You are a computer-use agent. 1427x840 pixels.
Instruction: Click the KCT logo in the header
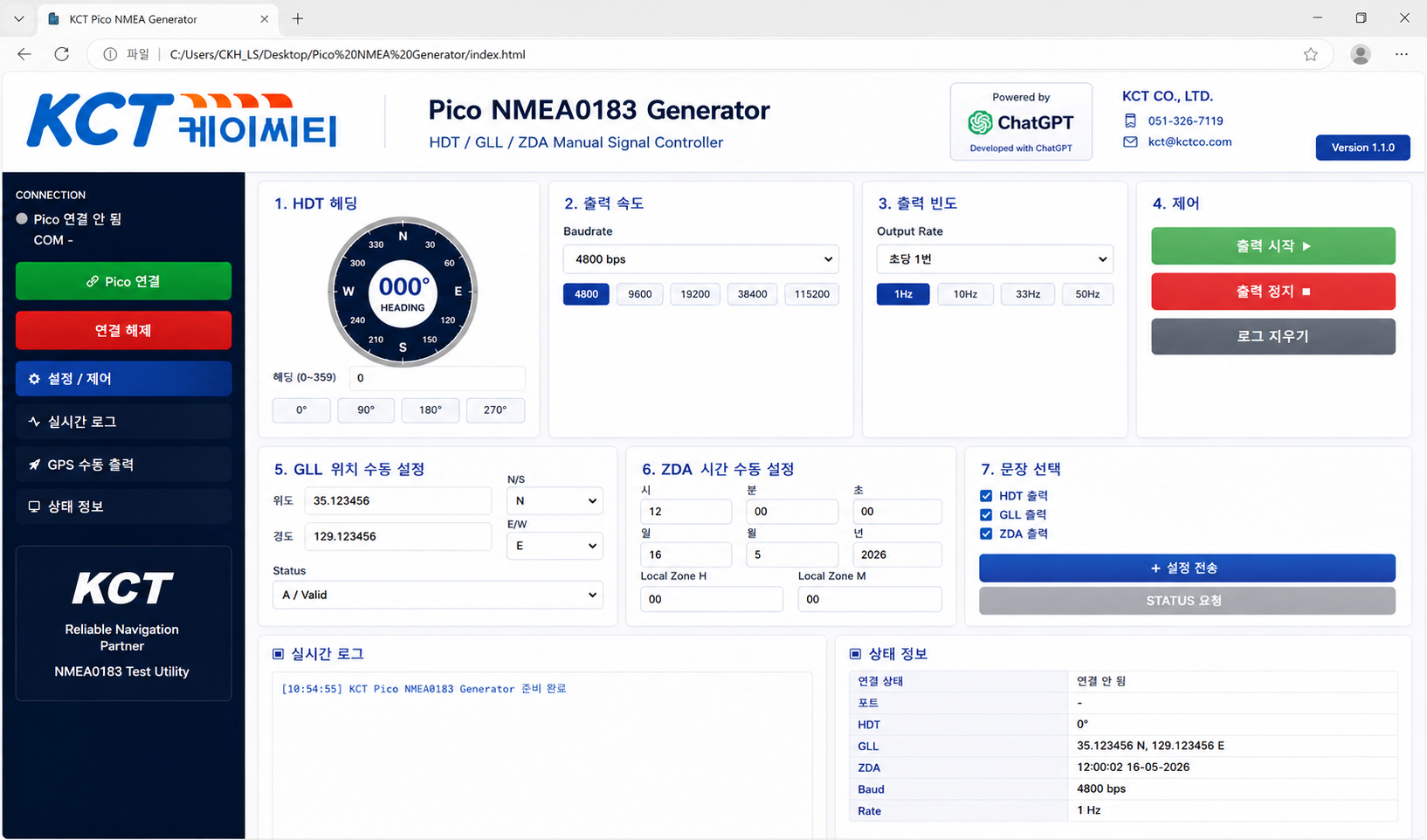[x=182, y=120]
